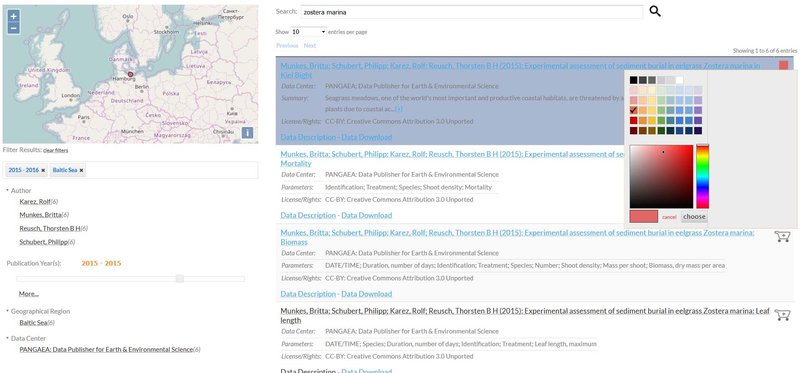800x373 pixels.
Task: Pick the dark navy-purple swatch in last row
Action: 698,131
